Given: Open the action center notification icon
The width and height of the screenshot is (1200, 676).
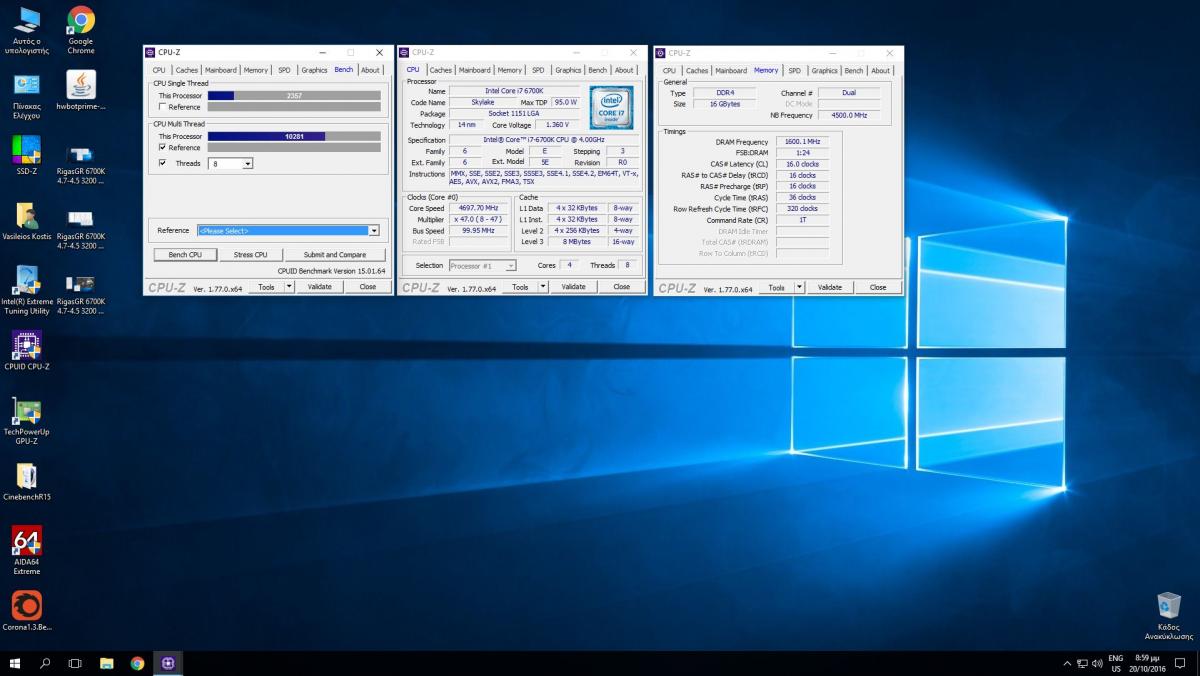Looking at the screenshot, I should click(x=1179, y=664).
